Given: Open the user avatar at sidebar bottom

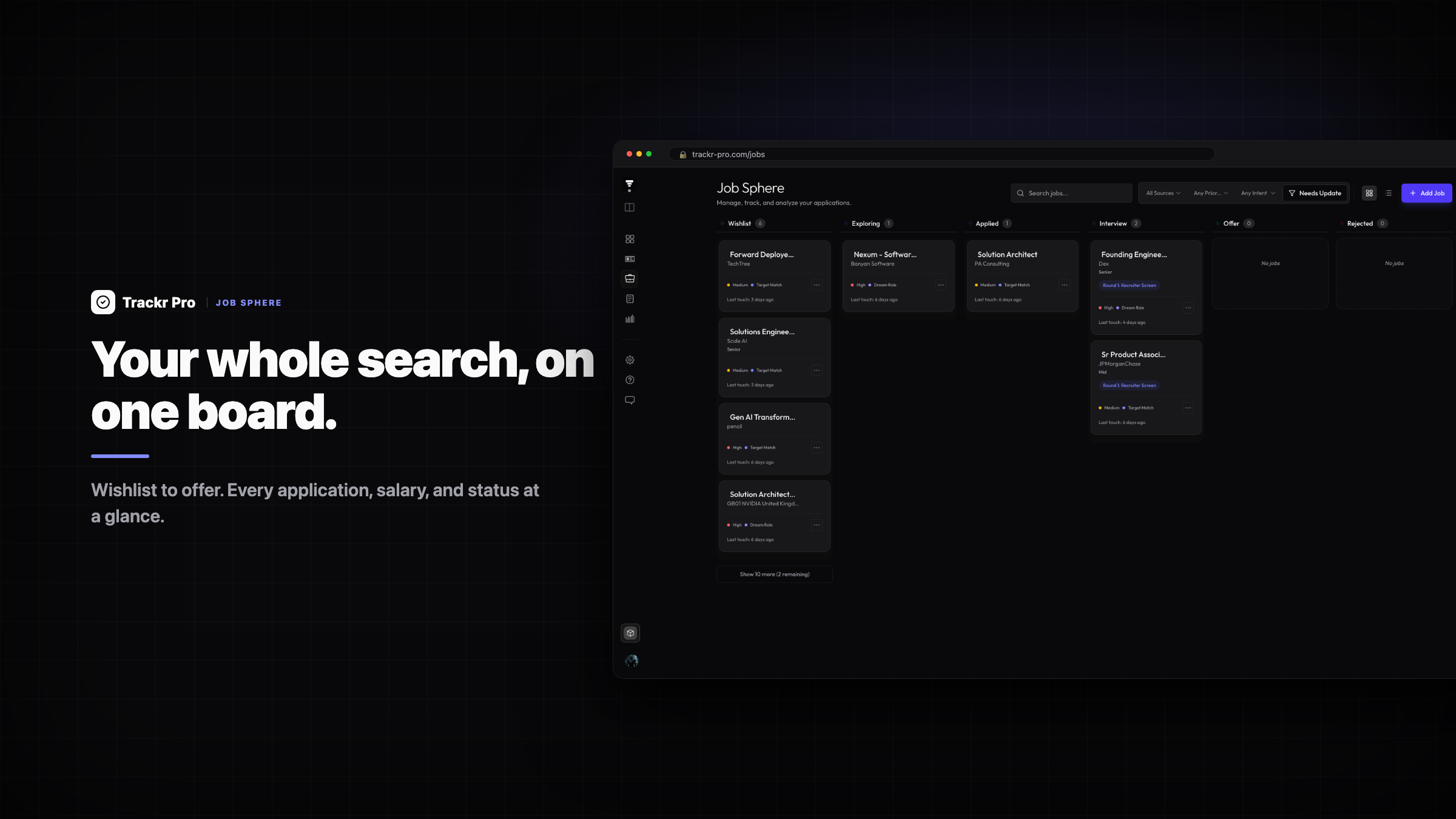Looking at the screenshot, I should (632, 661).
